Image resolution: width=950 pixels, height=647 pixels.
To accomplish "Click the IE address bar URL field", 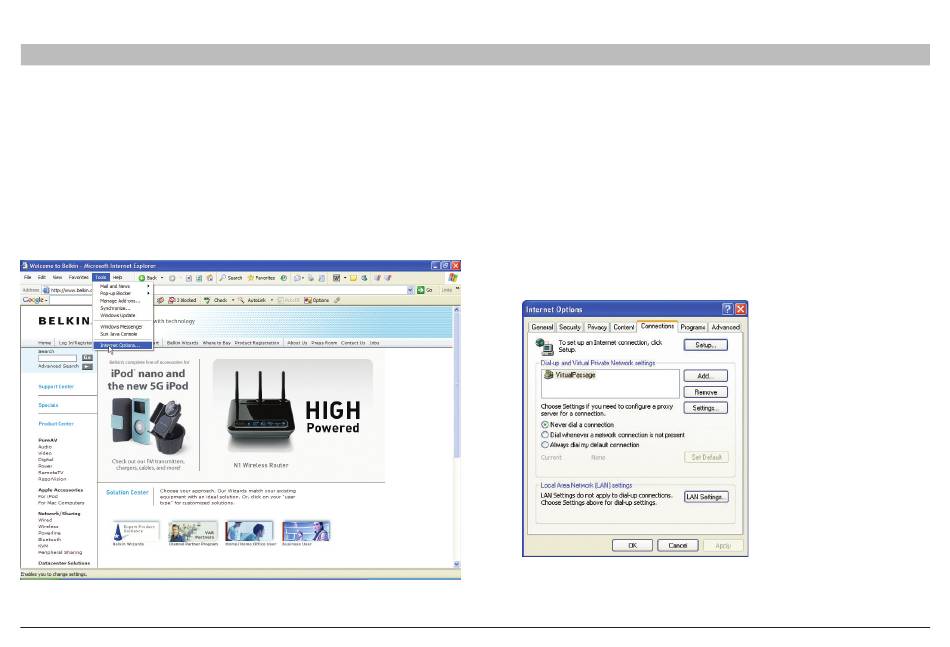I will click(227, 290).
